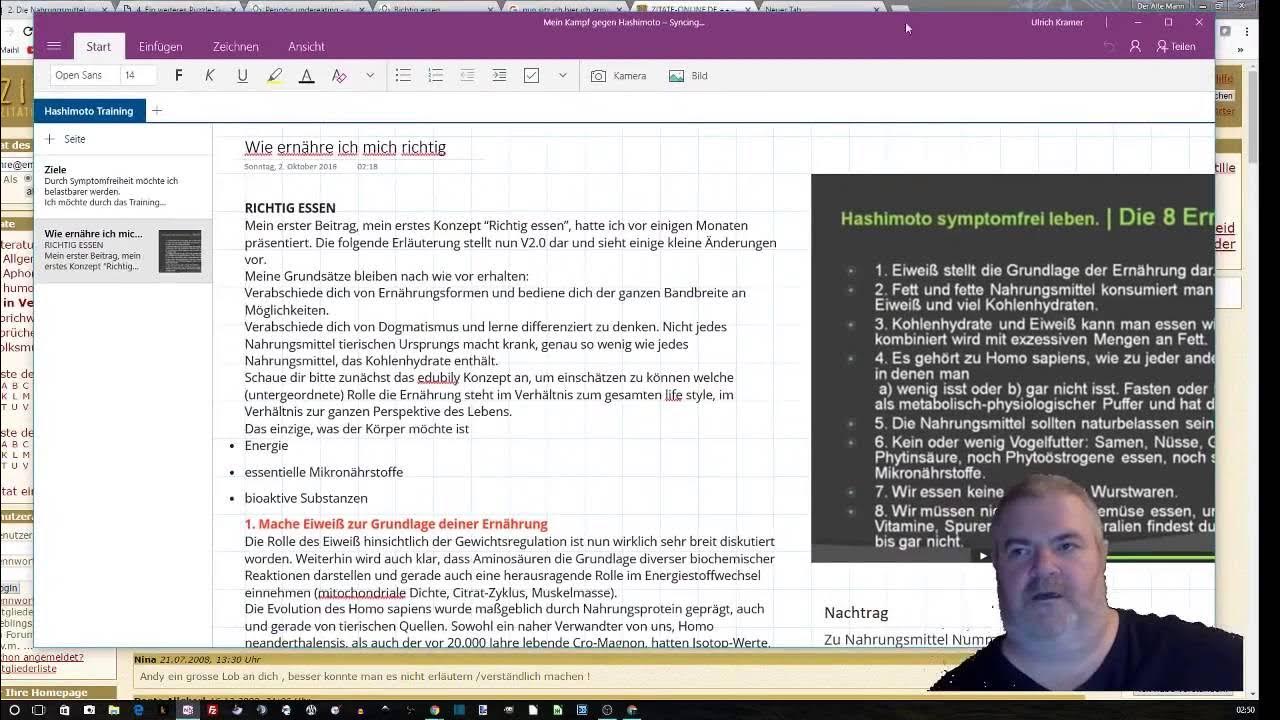Apply italic formatting with the K button
The height and width of the screenshot is (720, 1280).
tap(210, 75)
